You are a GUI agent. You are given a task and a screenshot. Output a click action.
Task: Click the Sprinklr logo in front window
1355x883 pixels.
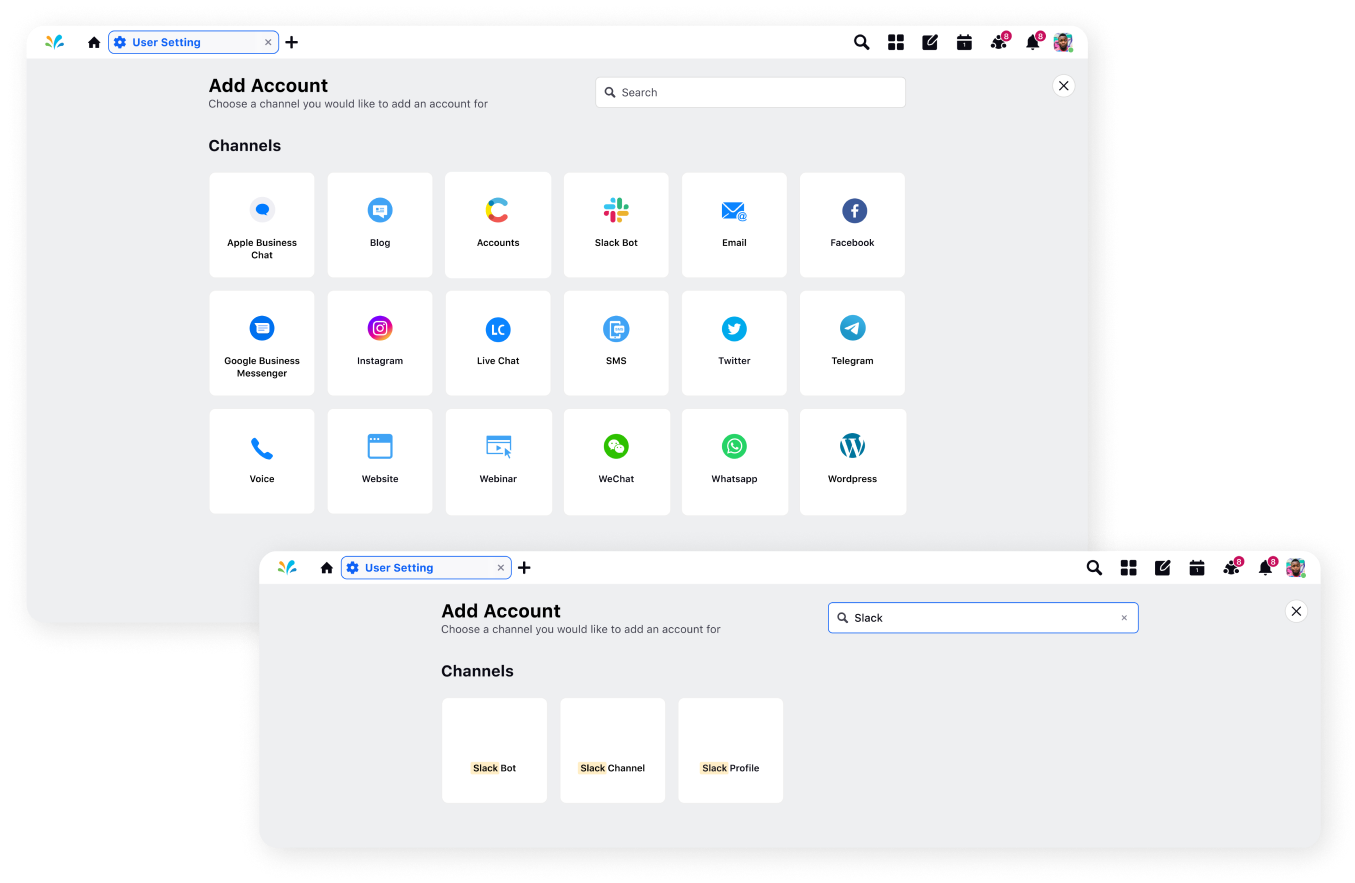click(288, 567)
